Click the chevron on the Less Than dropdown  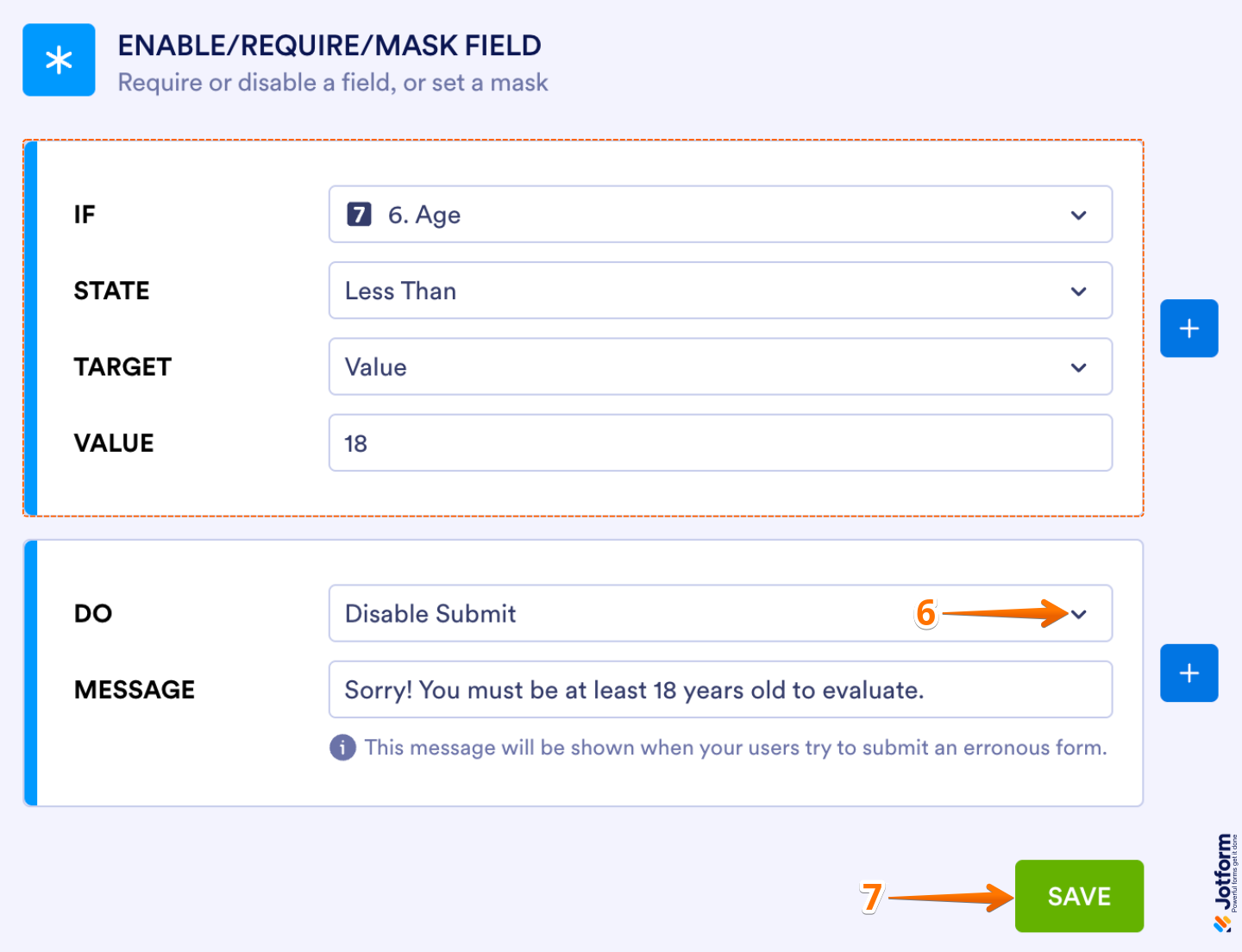tap(1078, 291)
